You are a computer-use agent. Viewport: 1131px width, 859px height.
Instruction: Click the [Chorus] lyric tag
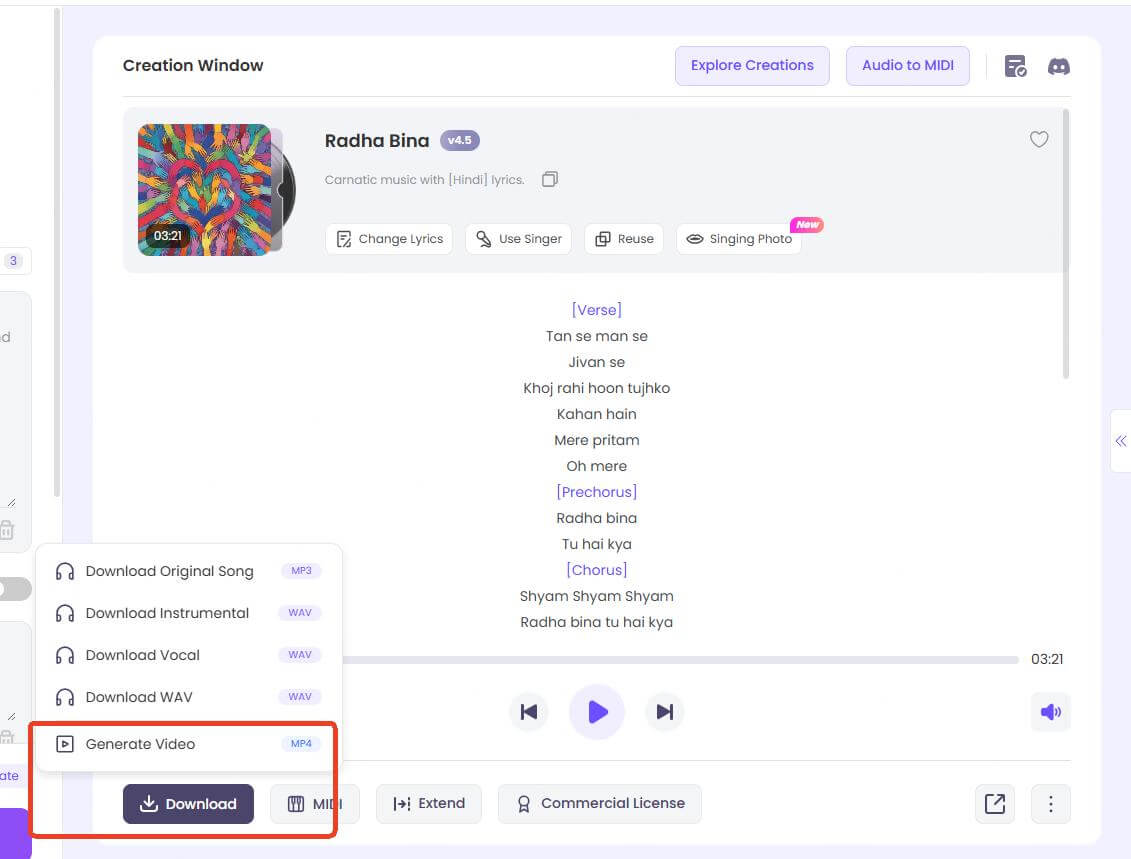tap(597, 570)
